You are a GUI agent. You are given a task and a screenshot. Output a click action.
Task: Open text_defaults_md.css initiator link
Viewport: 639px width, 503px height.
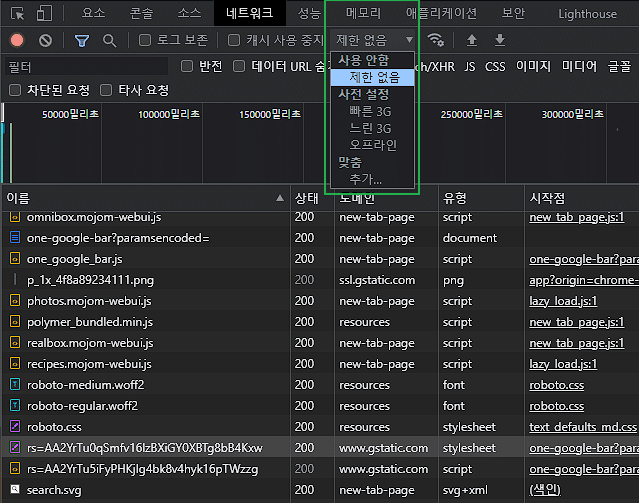click(583, 427)
